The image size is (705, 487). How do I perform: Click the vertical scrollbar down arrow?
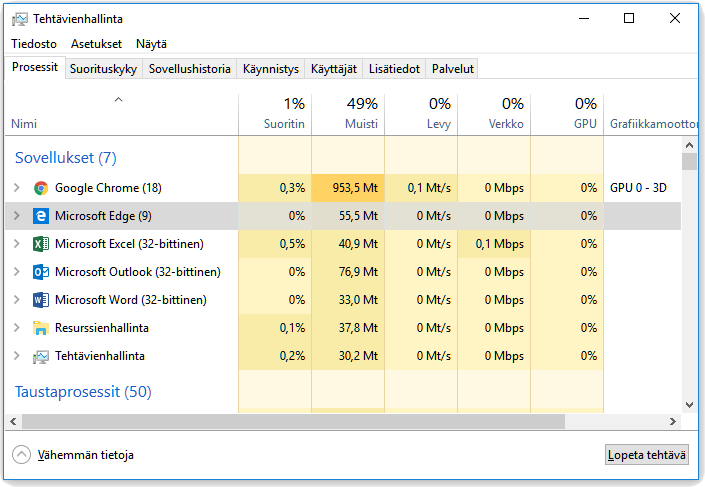[689, 405]
